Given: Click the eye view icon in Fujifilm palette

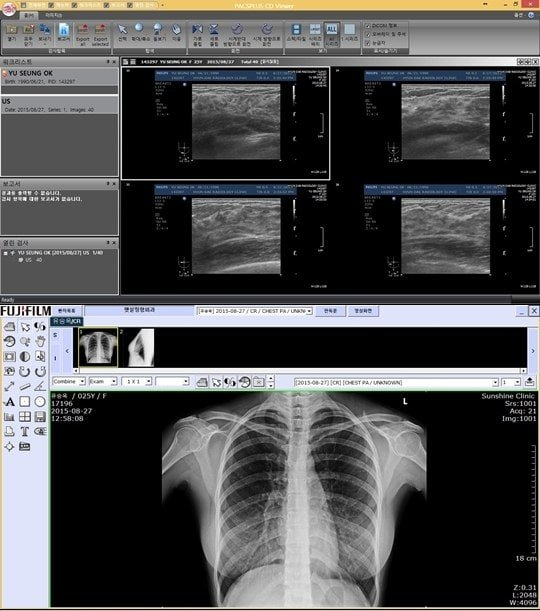Looking at the screenshot, I should click(40, 431).
